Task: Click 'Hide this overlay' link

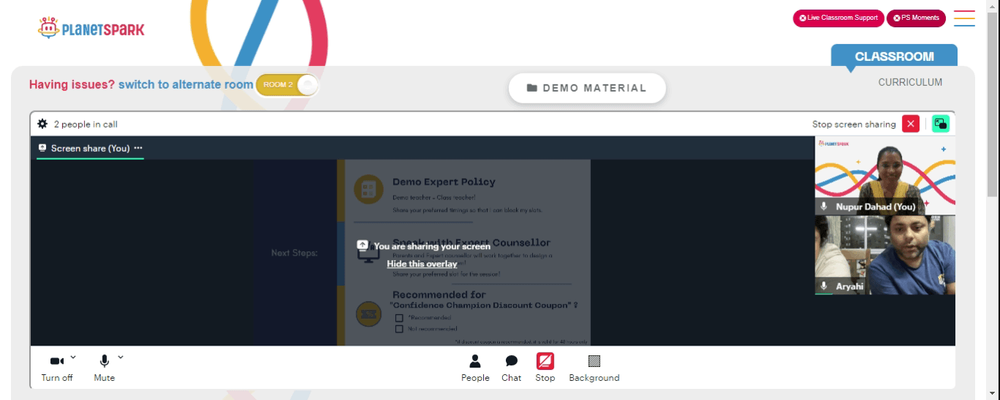Action: (422, 263)
